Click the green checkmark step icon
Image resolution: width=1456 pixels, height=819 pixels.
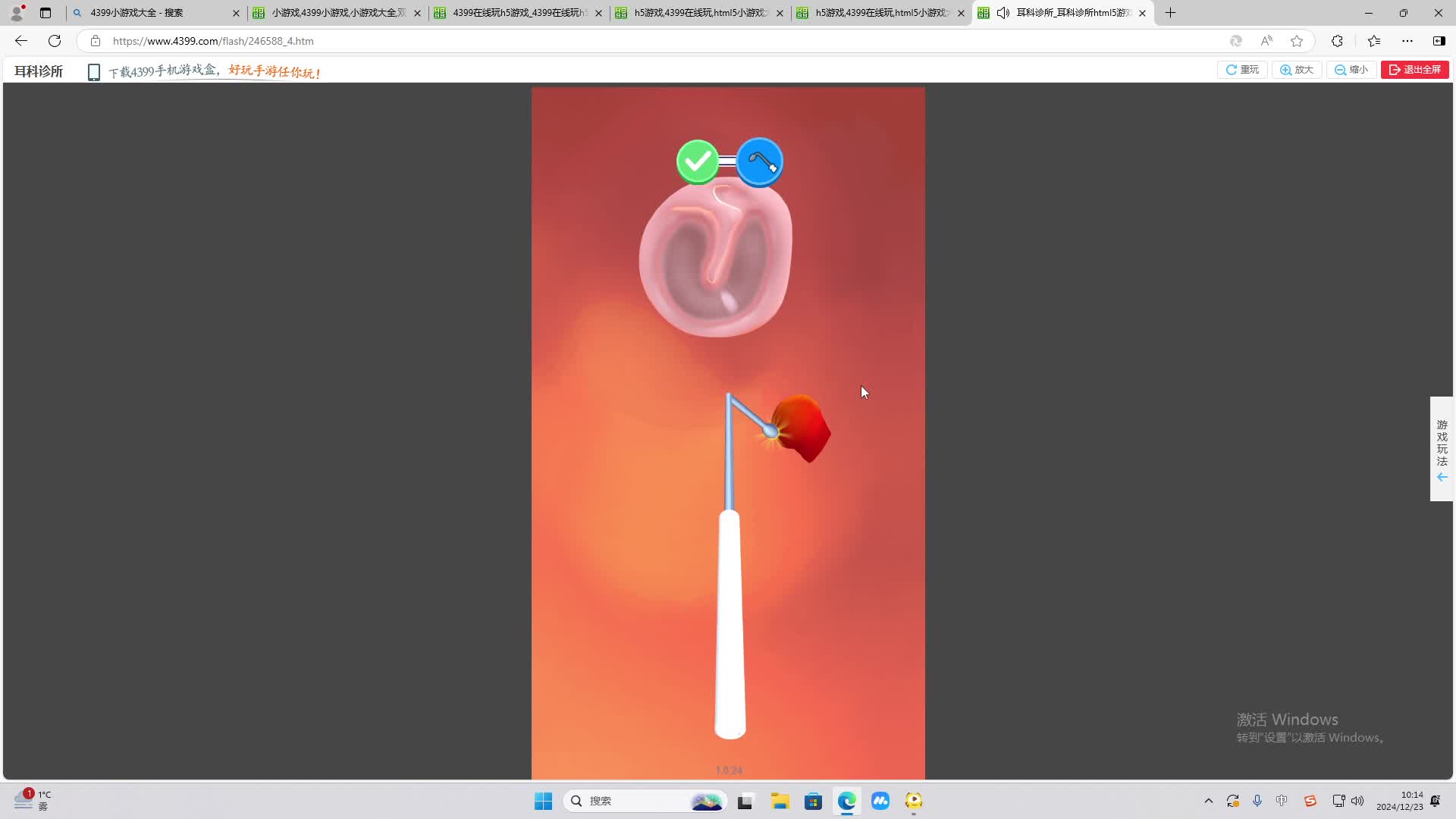[x=697, y=162]
